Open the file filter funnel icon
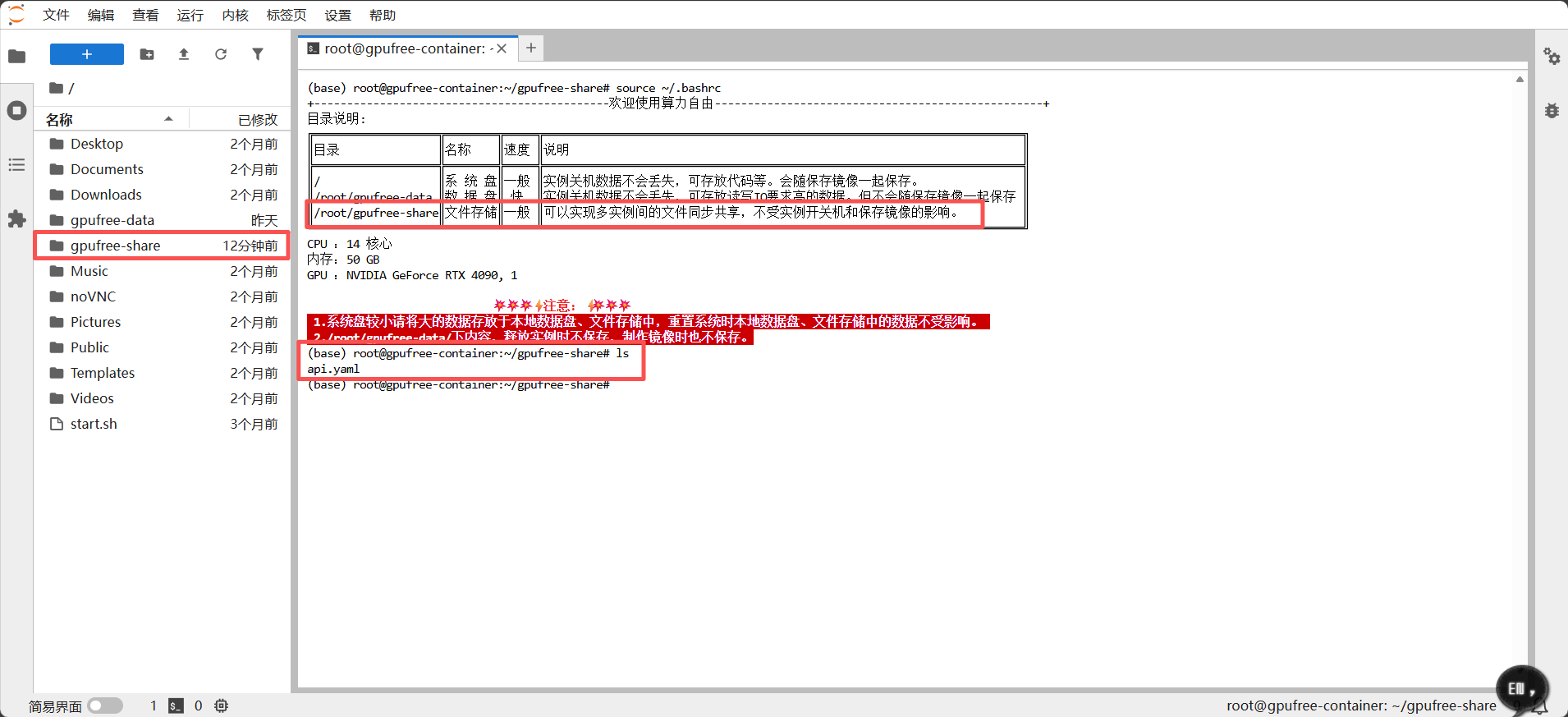 tap(258, 54)
